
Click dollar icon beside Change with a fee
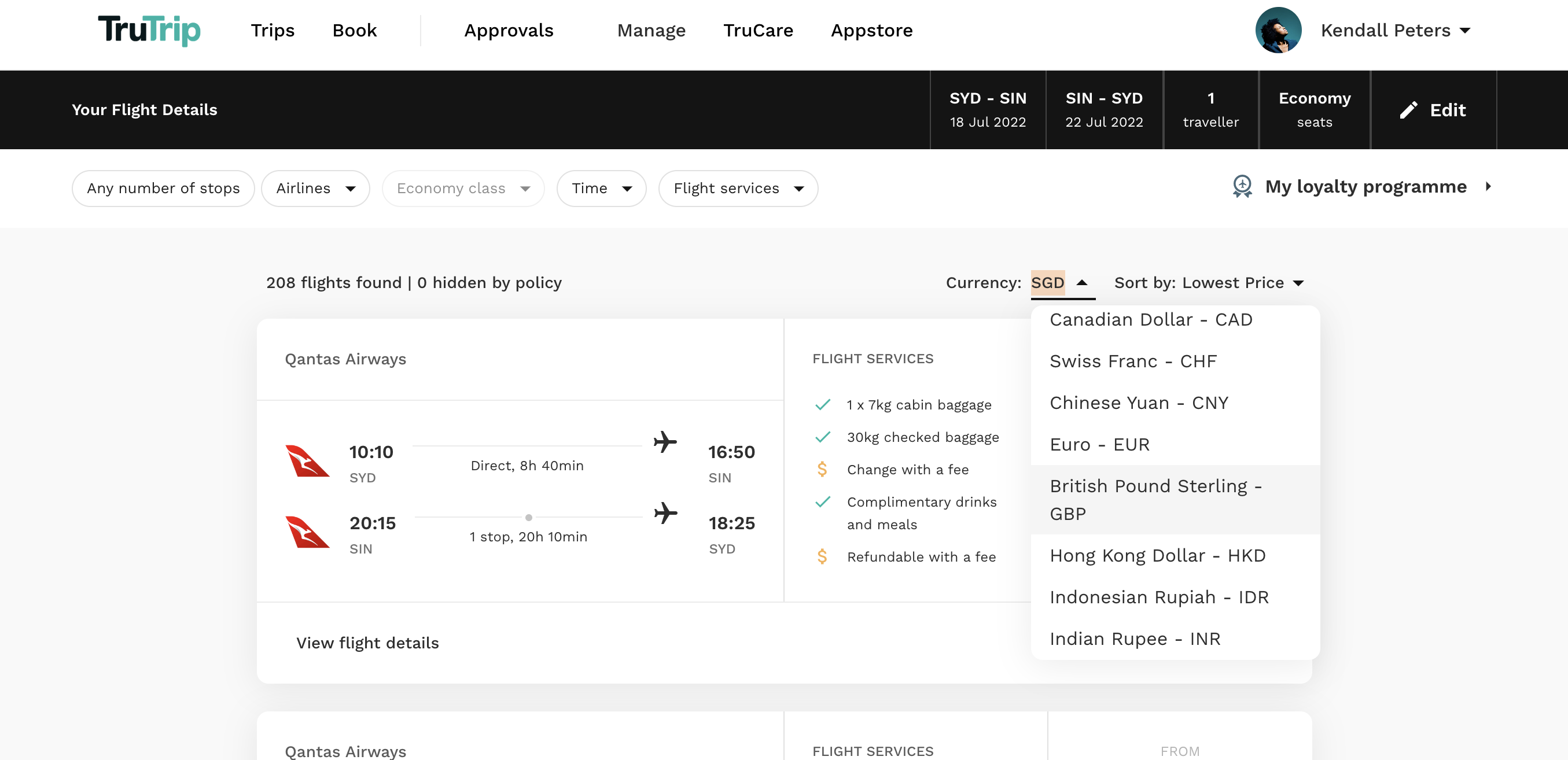pos(822,469)
